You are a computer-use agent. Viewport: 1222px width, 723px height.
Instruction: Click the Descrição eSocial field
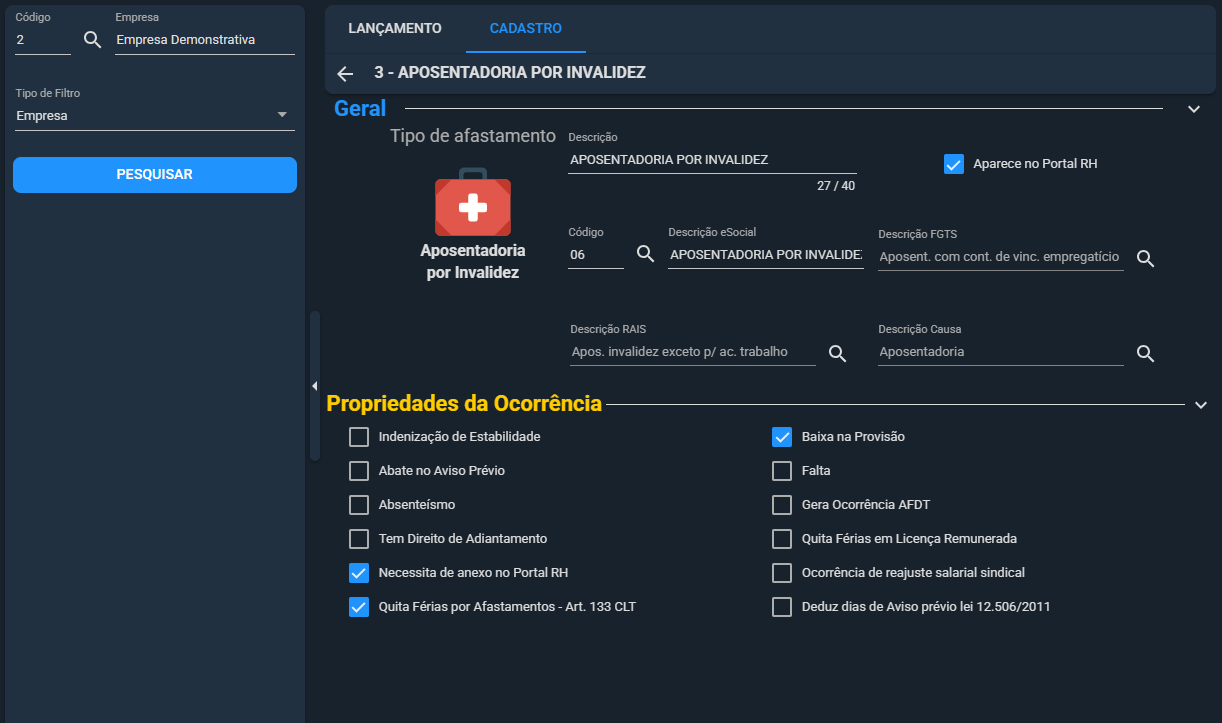[x=766, y=255]
